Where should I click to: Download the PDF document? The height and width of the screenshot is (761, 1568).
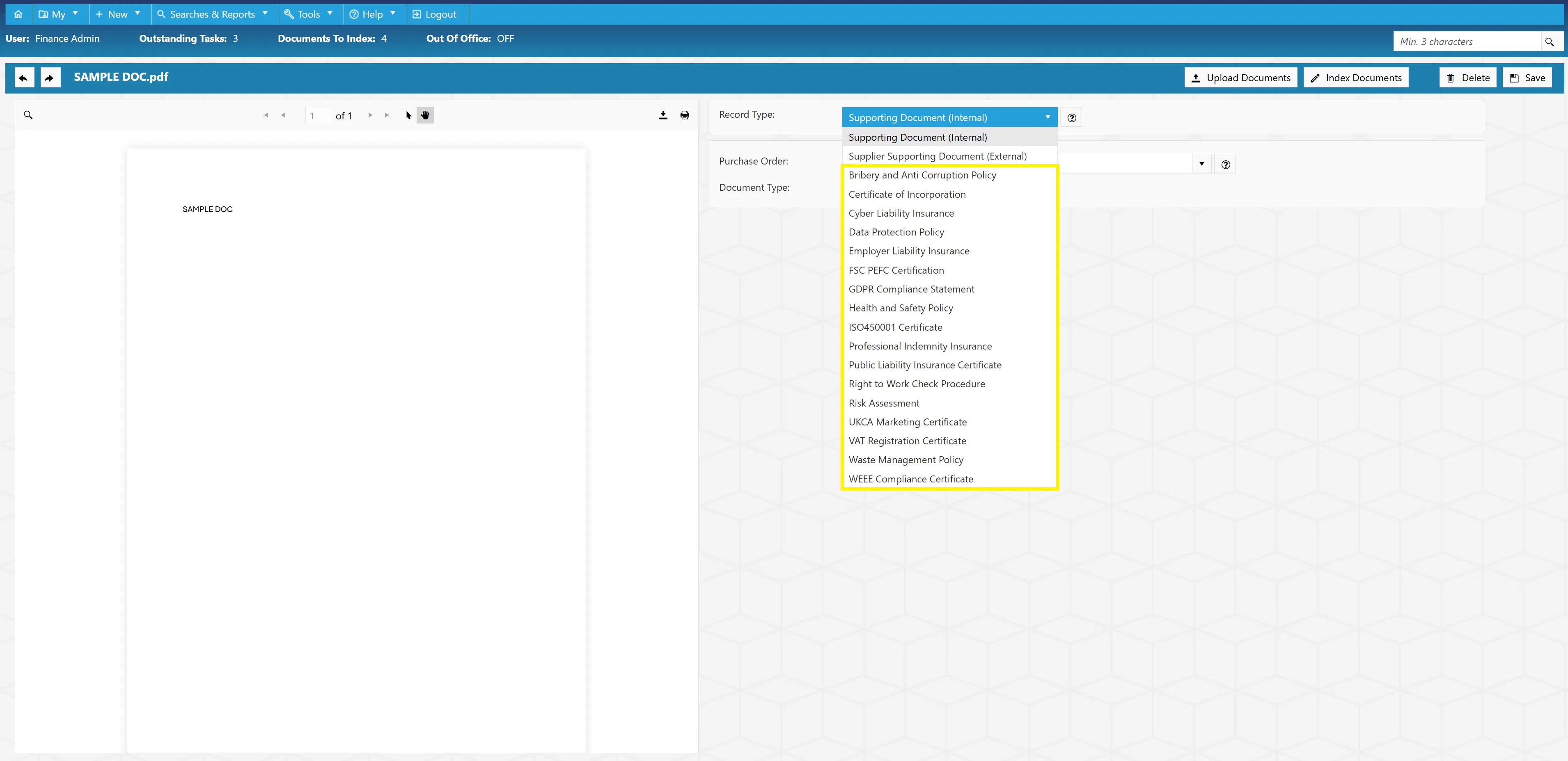[x=663, y=115]
